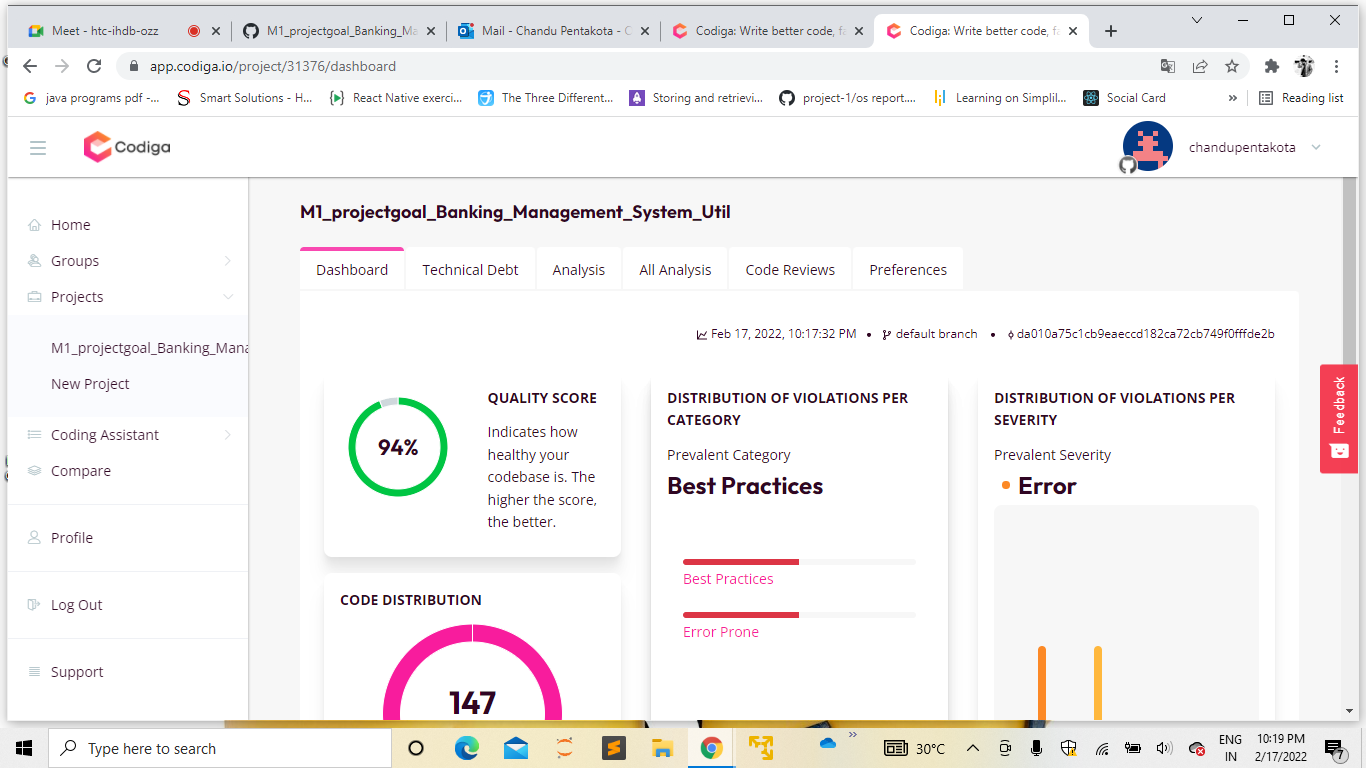Screen dimensions: 1366x768
Task: Click the share page icon
Action: 1200,66
